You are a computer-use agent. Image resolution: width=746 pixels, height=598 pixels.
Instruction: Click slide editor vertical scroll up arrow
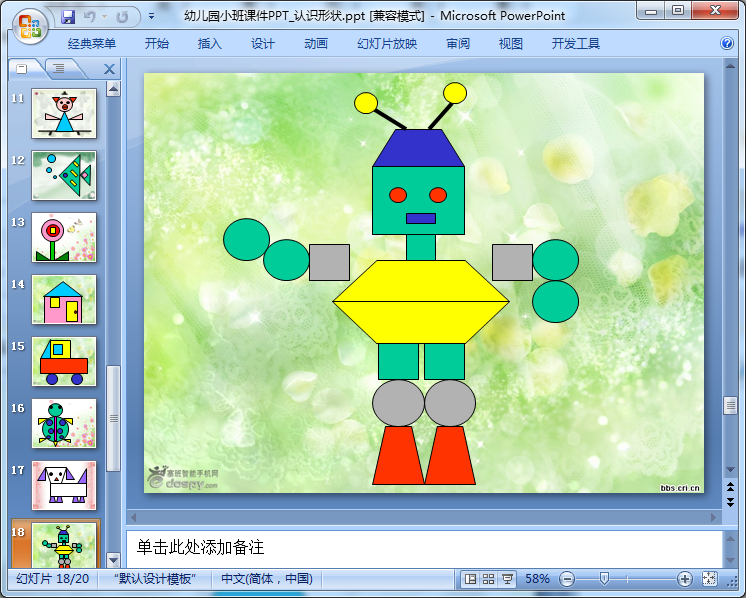coord(730,66)
